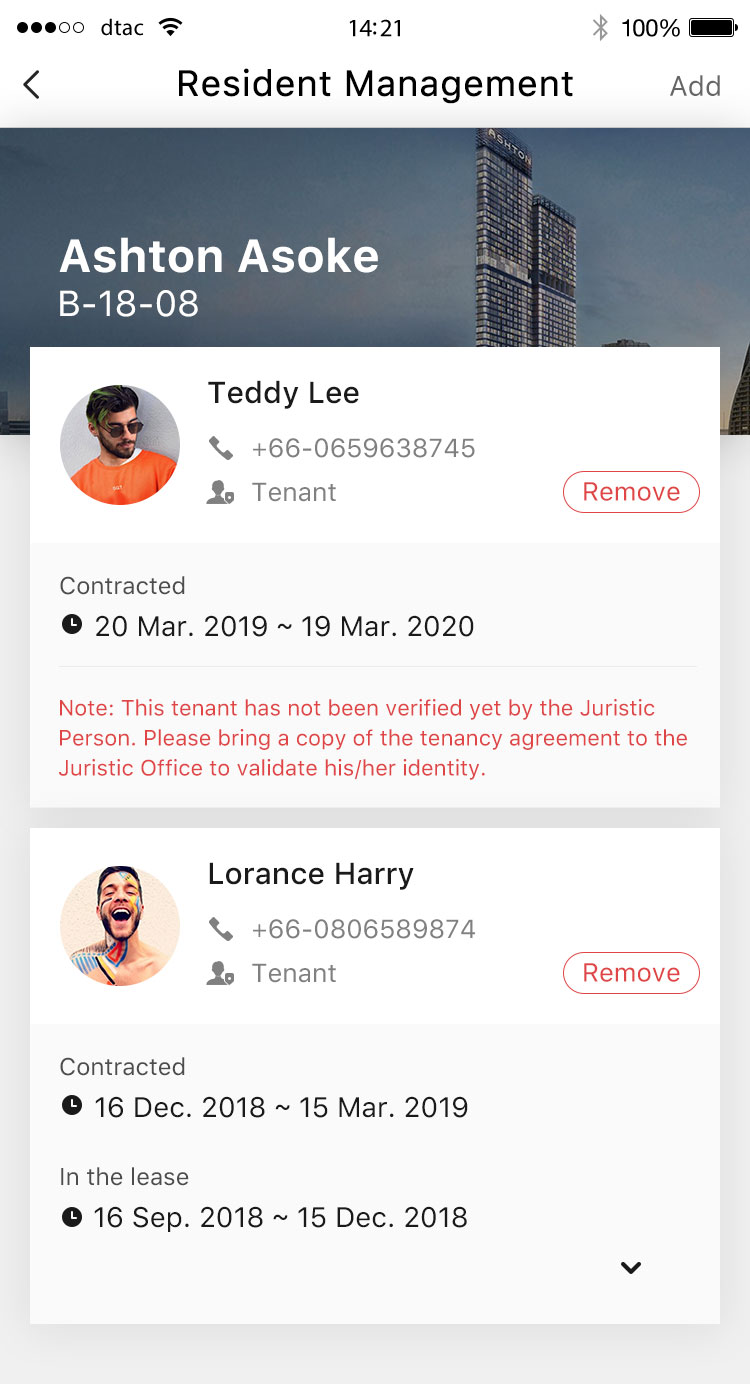Image resolution: width=750 pixels, height=1384 pixels.
Task: Tap phone icon beside Teddy Lee's number
Action: [221, 448]
